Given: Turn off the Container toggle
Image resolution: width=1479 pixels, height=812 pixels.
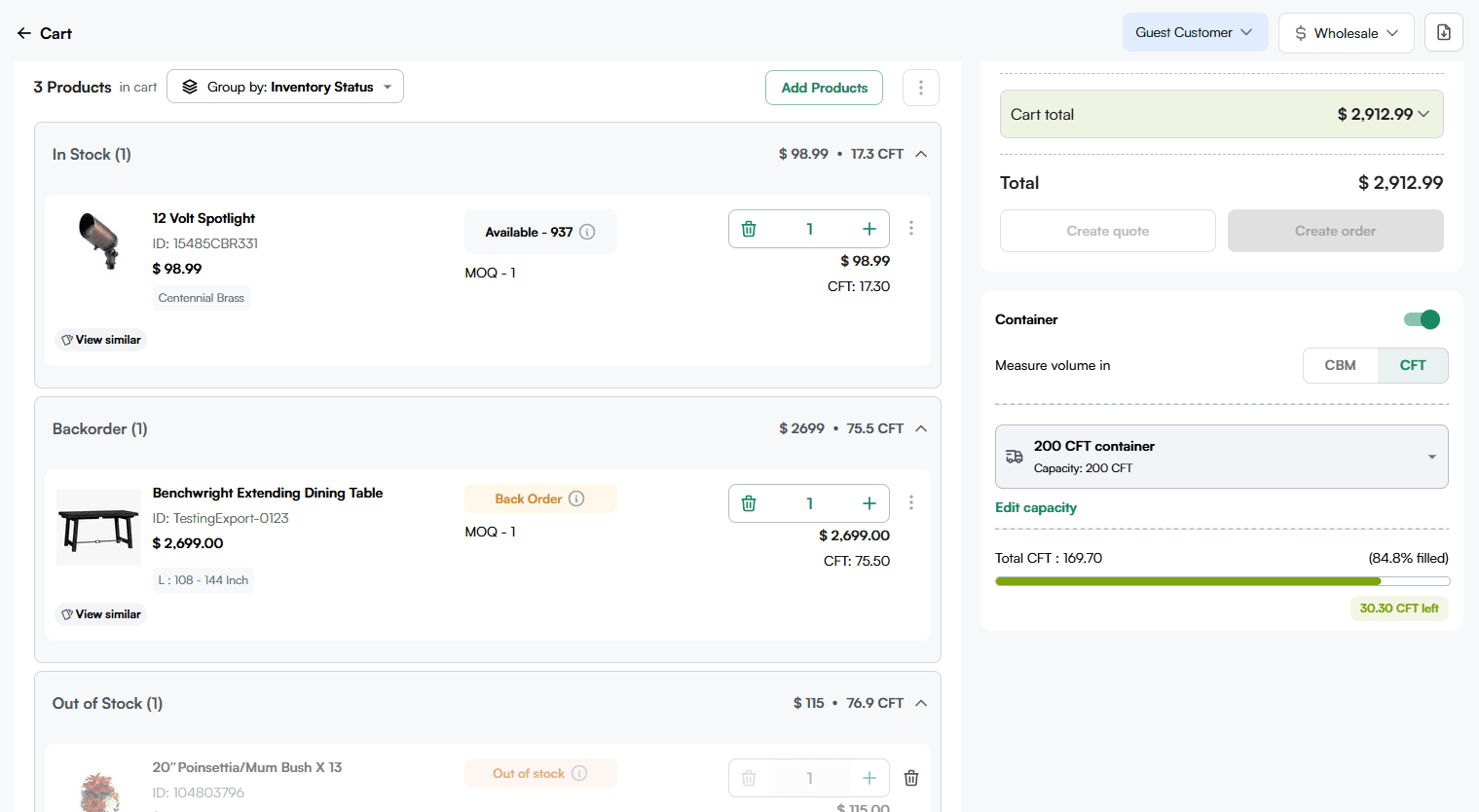Looking at the screenshot, I should point(1422,319).
